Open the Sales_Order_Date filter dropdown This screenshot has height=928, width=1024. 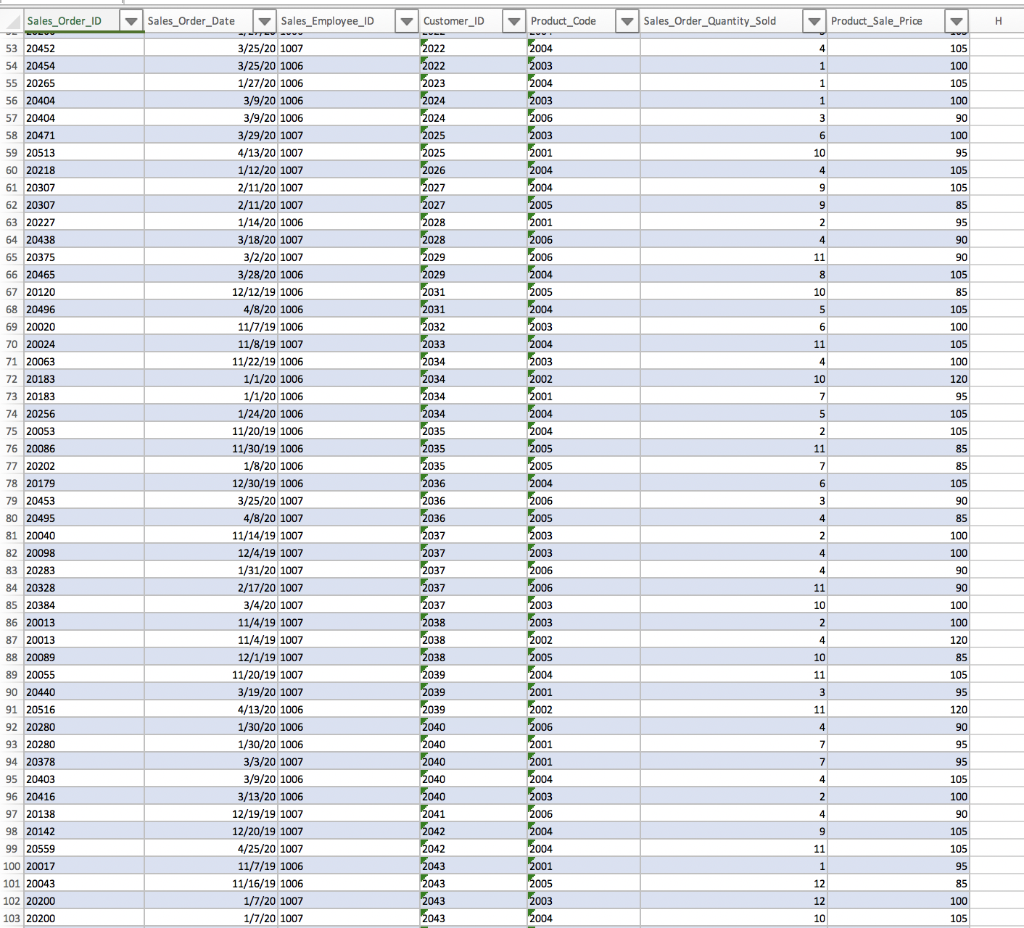pyautogui.click(x=264, y=19)
